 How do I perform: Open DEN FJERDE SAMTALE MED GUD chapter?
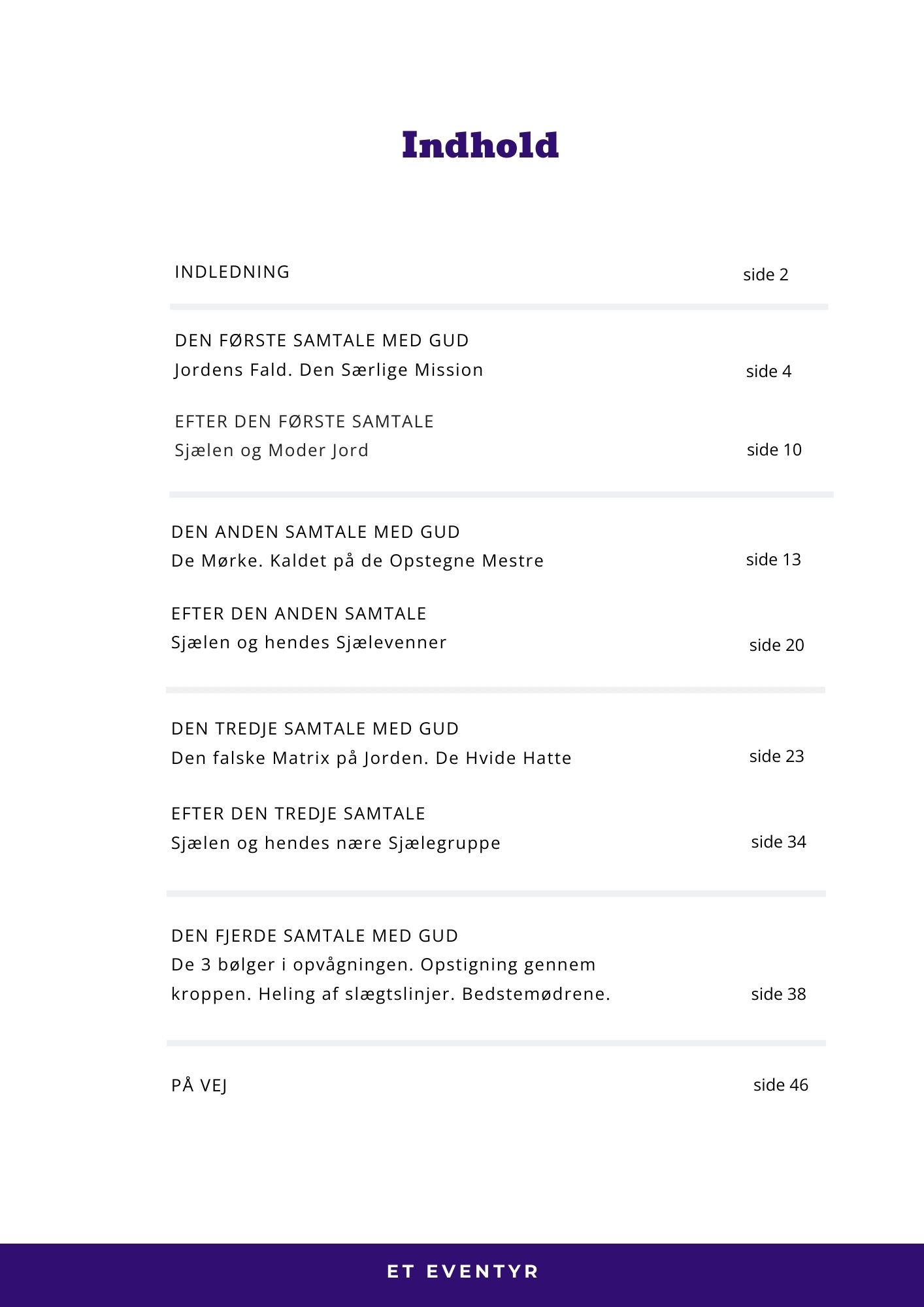tap(314, 936)
